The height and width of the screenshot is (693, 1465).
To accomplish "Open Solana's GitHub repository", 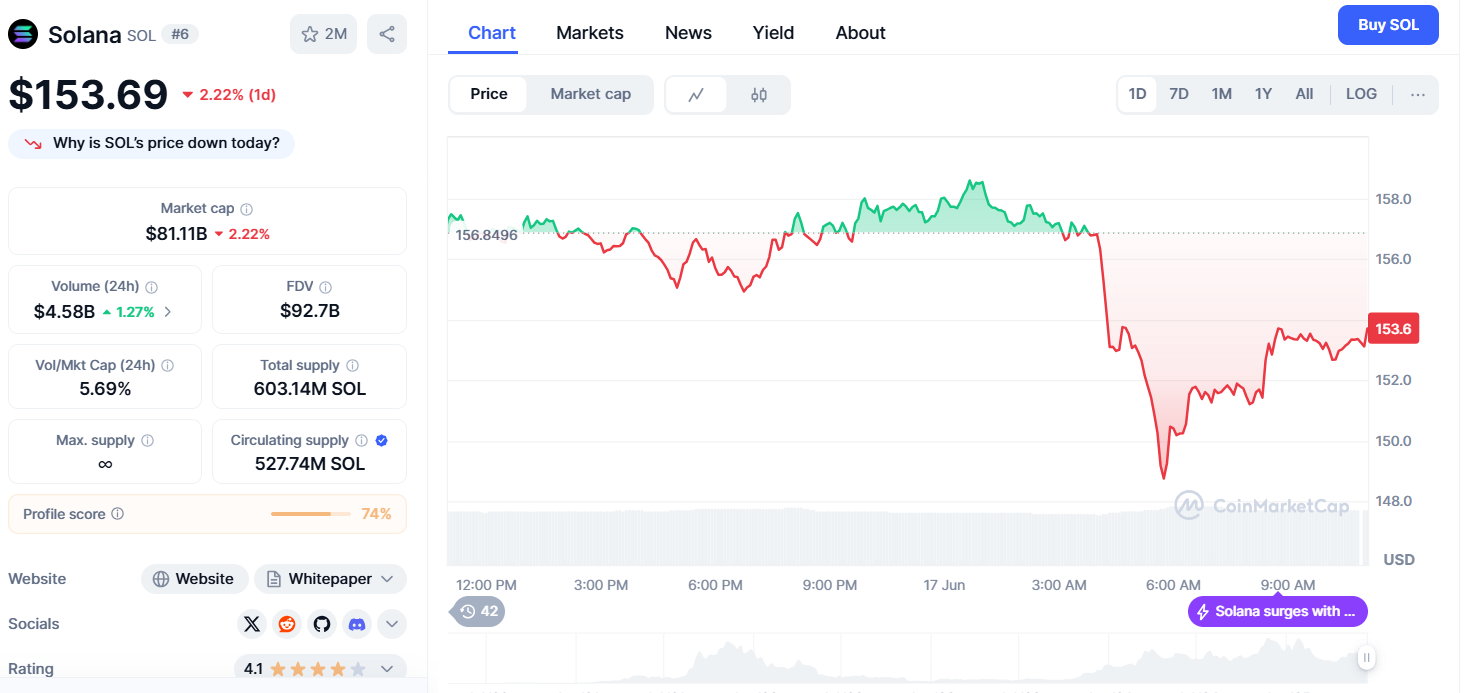I will (322, 624).
